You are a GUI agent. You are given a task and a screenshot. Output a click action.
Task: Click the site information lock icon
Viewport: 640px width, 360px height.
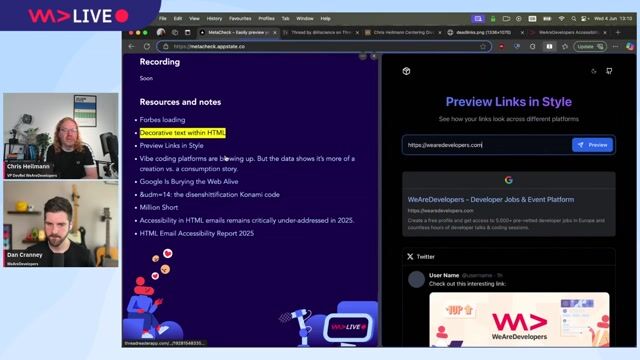[x=166, y=47]
